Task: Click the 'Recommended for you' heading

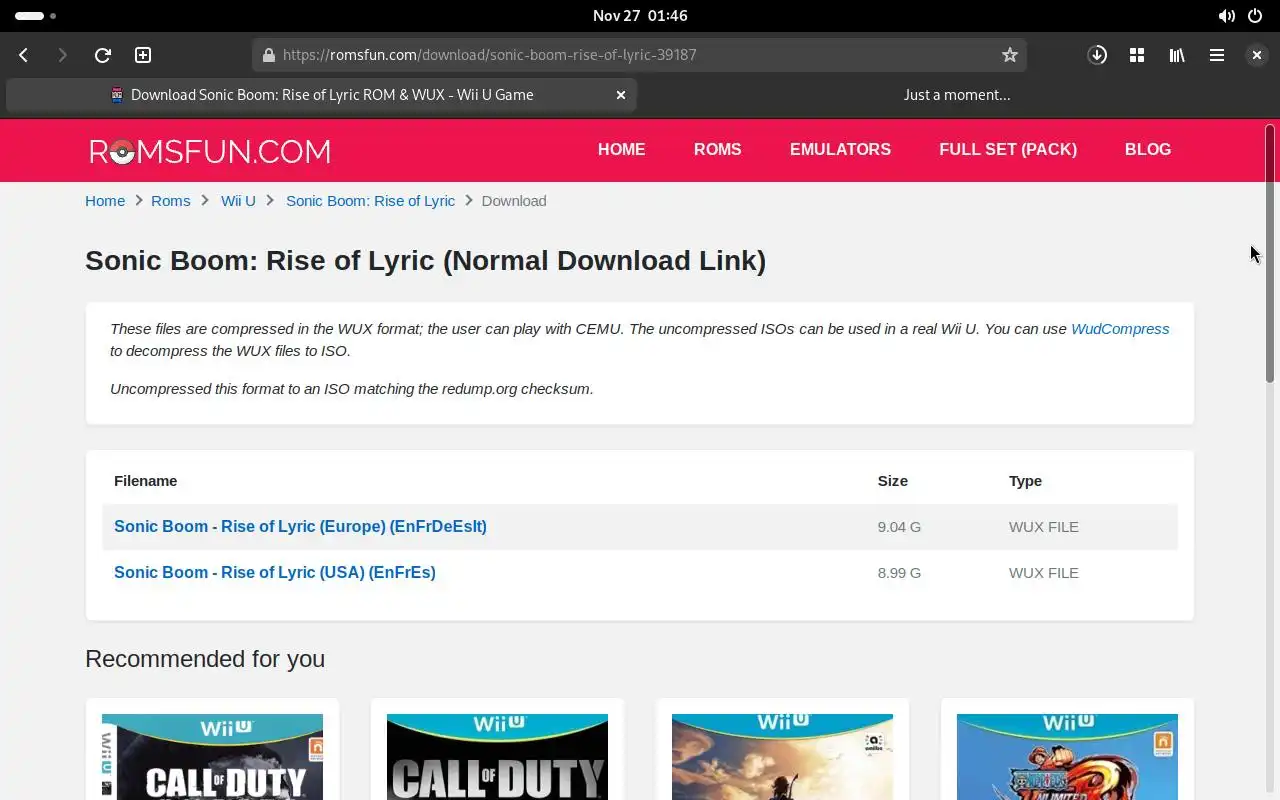Action: pos(205,659)
